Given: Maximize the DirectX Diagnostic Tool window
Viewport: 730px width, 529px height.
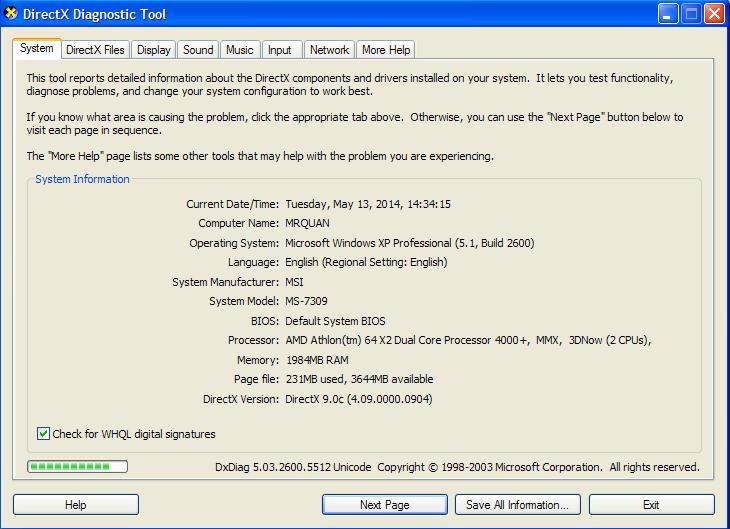Looking at the screenshot, I should [691, 14].
